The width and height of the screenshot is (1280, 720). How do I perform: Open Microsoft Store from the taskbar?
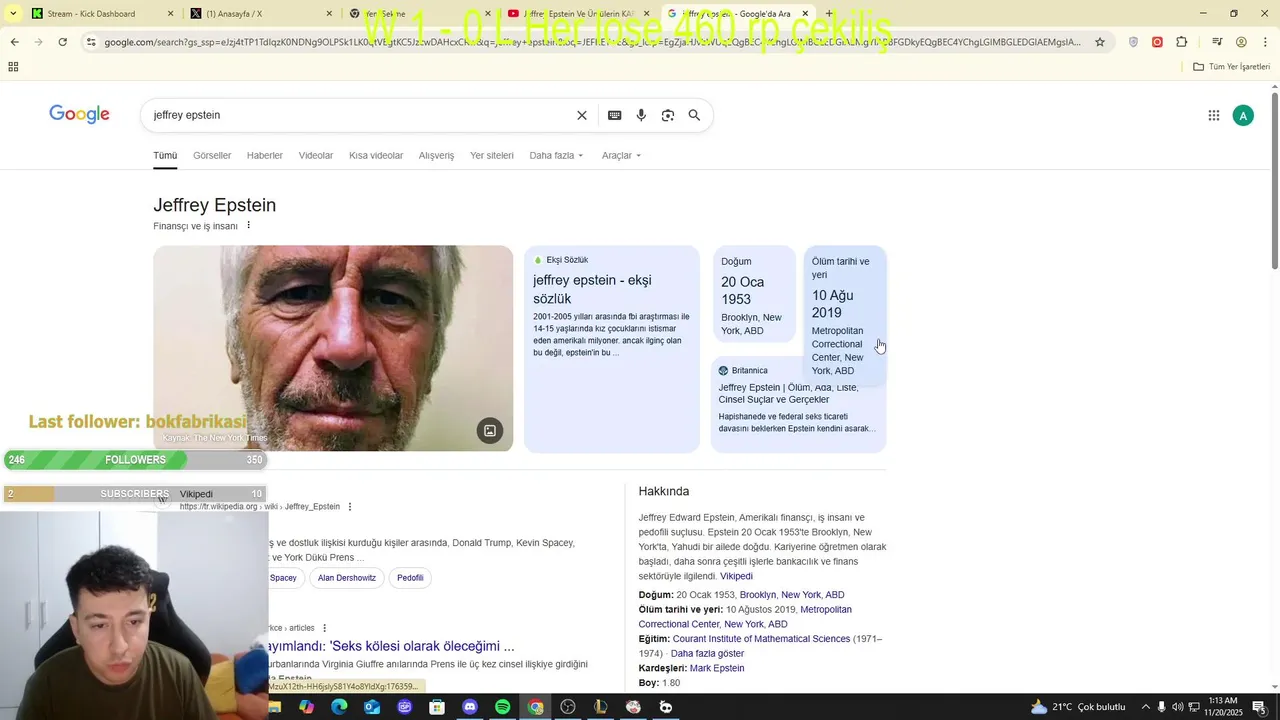coord(437,707)
